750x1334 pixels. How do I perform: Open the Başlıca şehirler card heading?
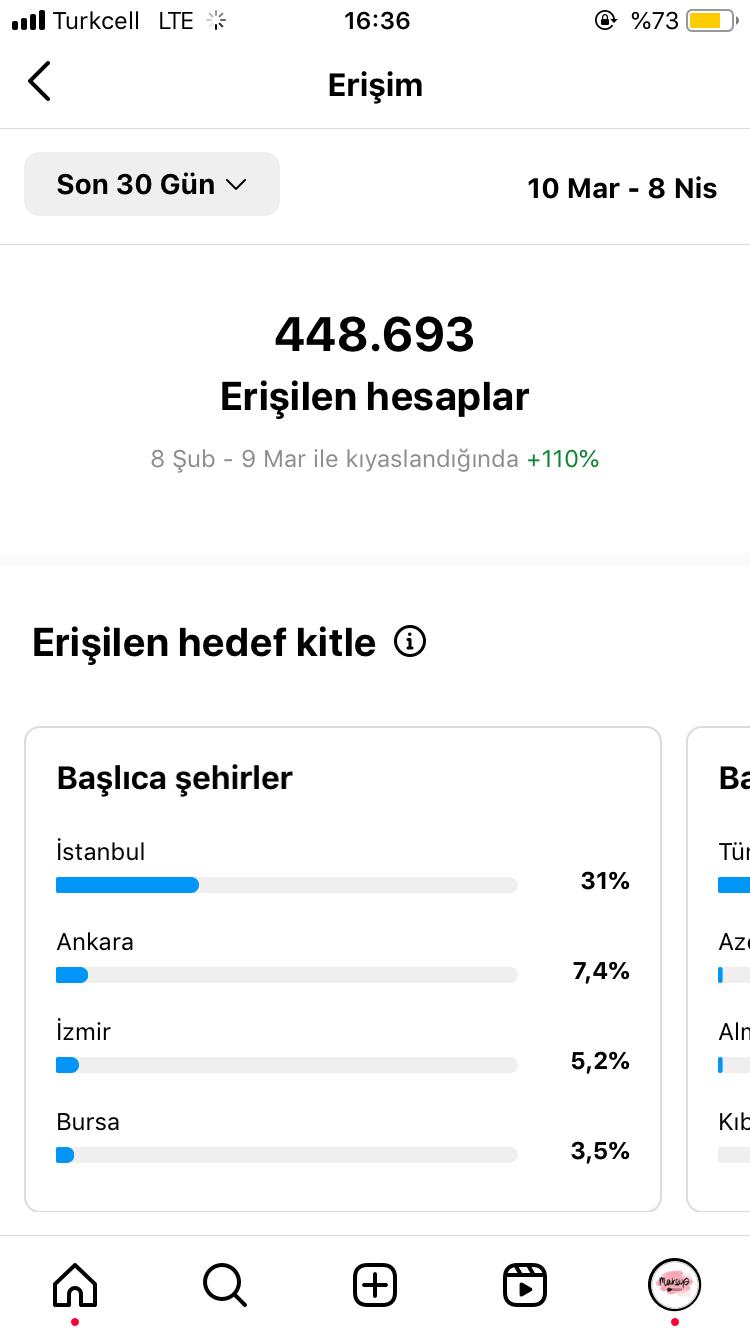point(175,778)
